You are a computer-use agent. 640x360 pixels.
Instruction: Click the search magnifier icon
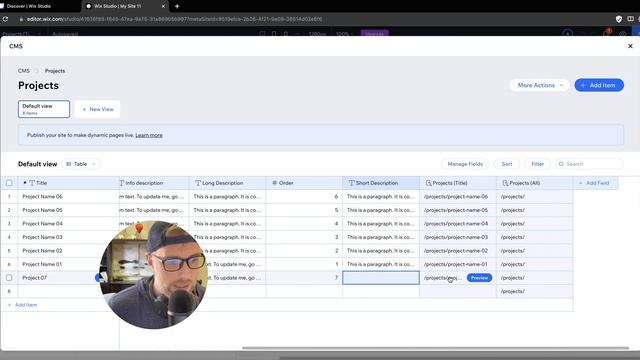[x=561, y=164]
